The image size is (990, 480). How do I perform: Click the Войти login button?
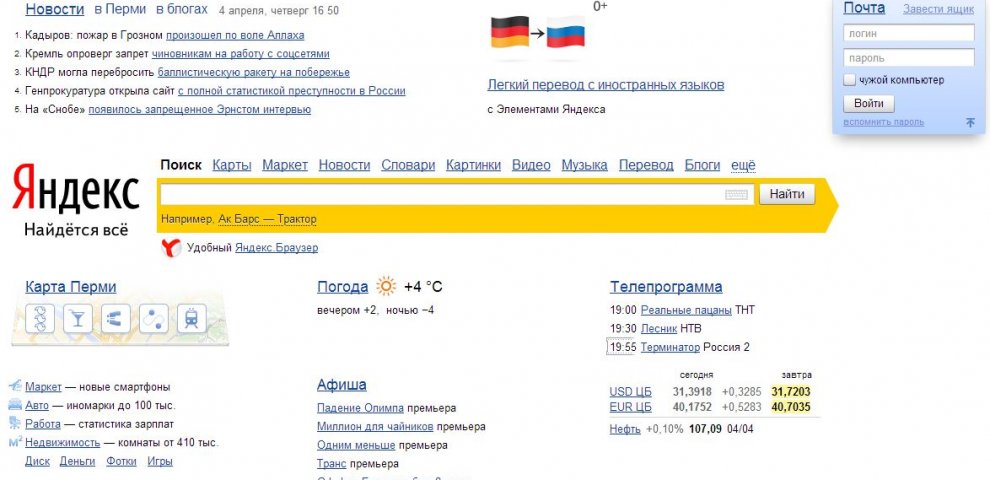point(868,104)
